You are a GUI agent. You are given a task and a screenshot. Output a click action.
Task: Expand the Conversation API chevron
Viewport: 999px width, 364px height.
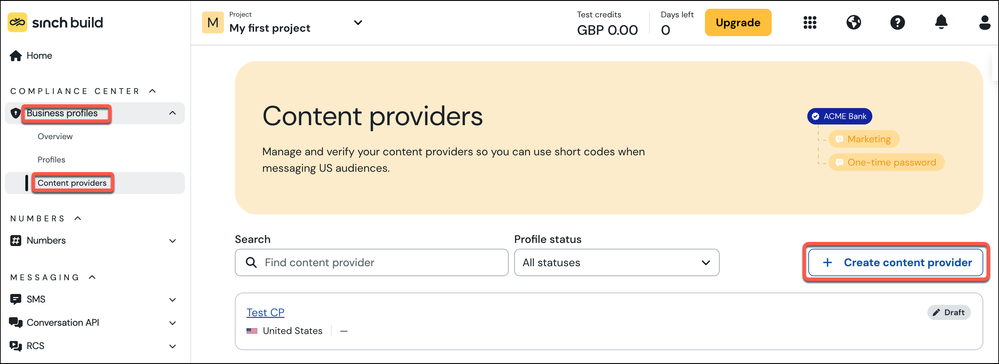pos(172,323)
